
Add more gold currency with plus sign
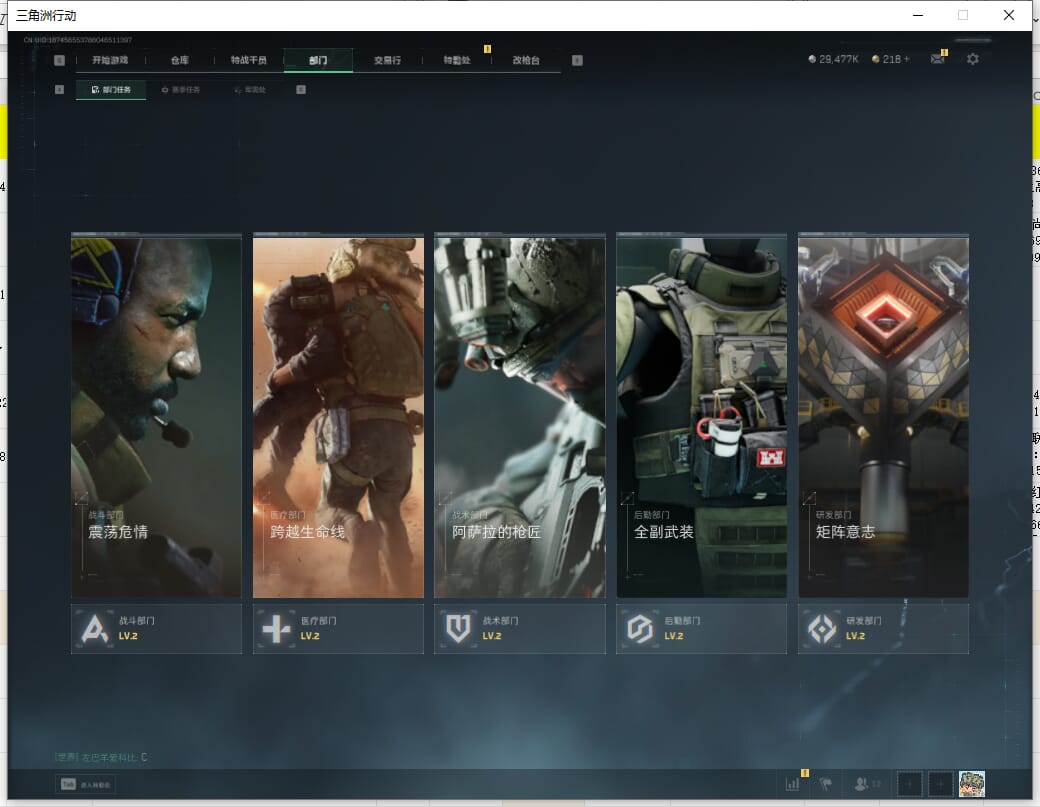click(907, 59)
